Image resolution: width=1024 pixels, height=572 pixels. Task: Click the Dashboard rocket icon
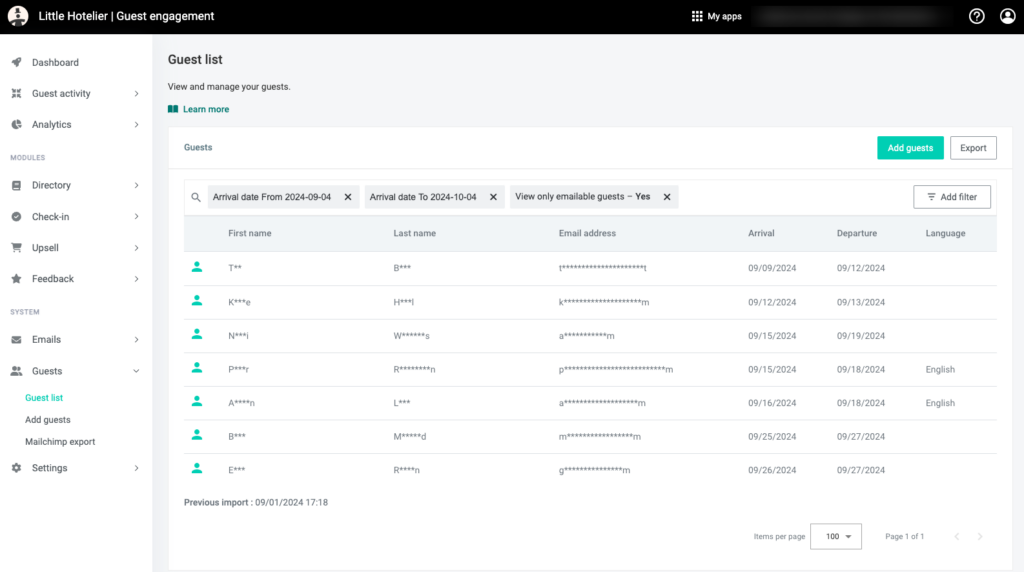(x=16, y=62)
